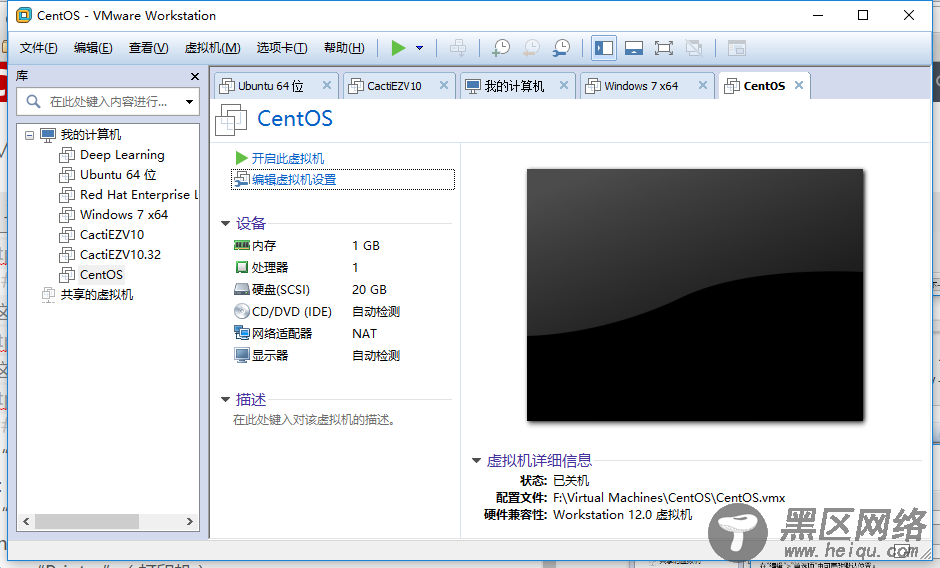The image size is (940, 568).
Task: Click the CentOS.vmx config file path
Action: coord(669,498)
